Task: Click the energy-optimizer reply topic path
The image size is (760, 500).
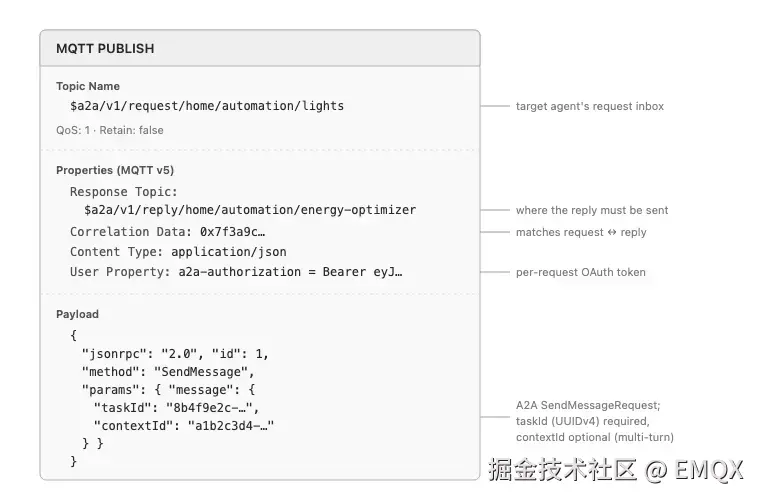Action: click(250, 210)
